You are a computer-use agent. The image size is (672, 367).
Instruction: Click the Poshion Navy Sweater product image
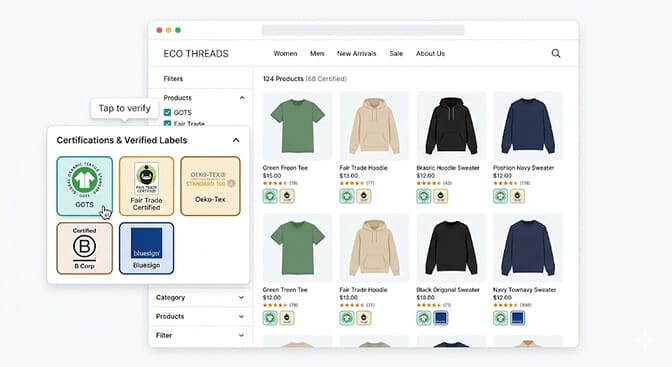point(528,126)
